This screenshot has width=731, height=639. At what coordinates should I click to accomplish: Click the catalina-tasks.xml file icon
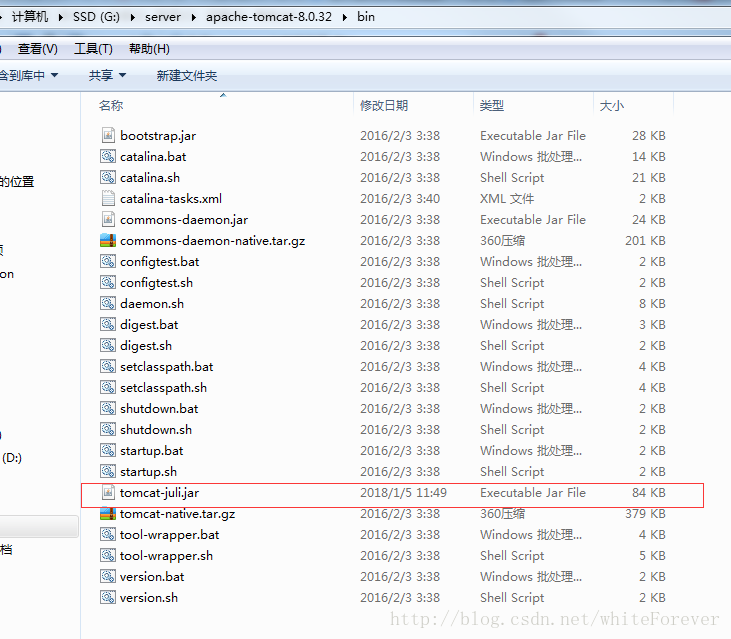108,198
